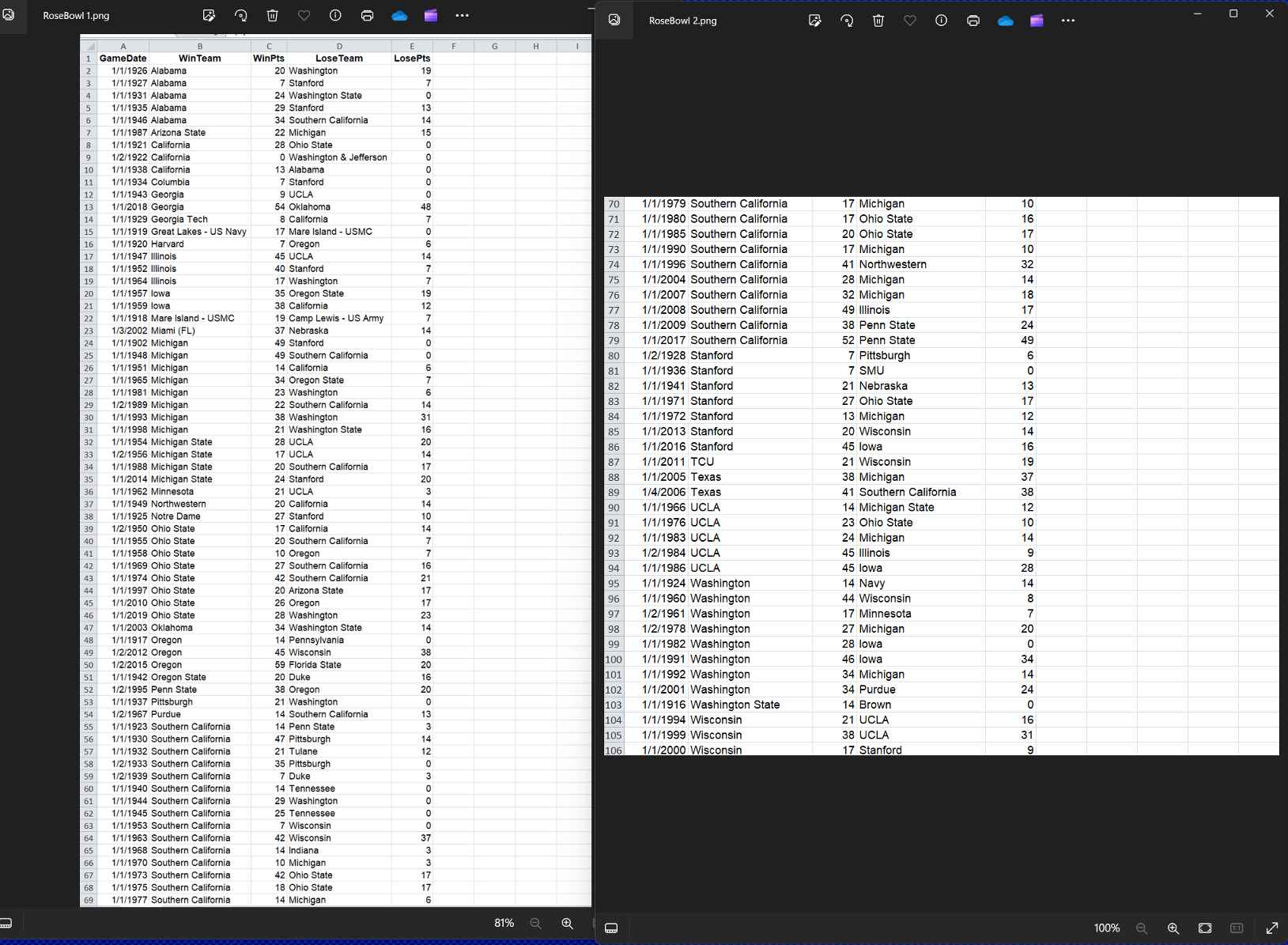Print the RoseBowl 2.png image
Screen dimensions: 1288x945
tap(973, 21)
